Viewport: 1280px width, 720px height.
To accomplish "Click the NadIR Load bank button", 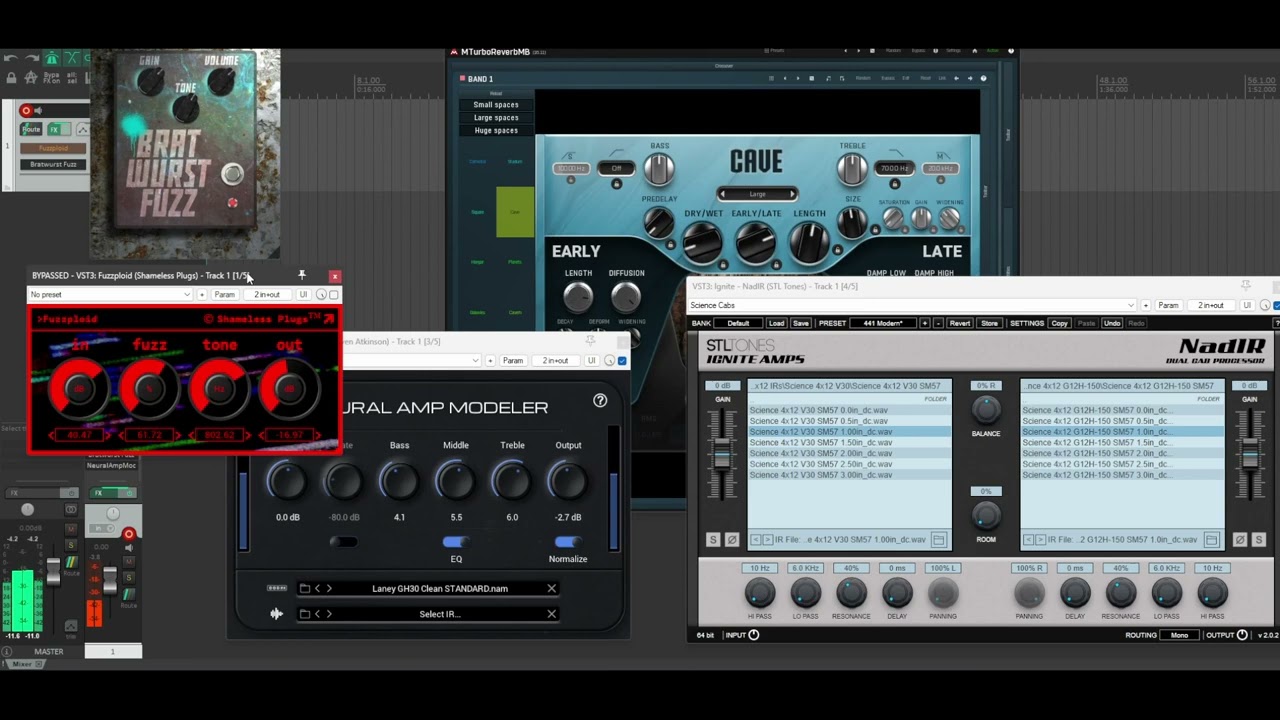I will (x=776, y=323).
